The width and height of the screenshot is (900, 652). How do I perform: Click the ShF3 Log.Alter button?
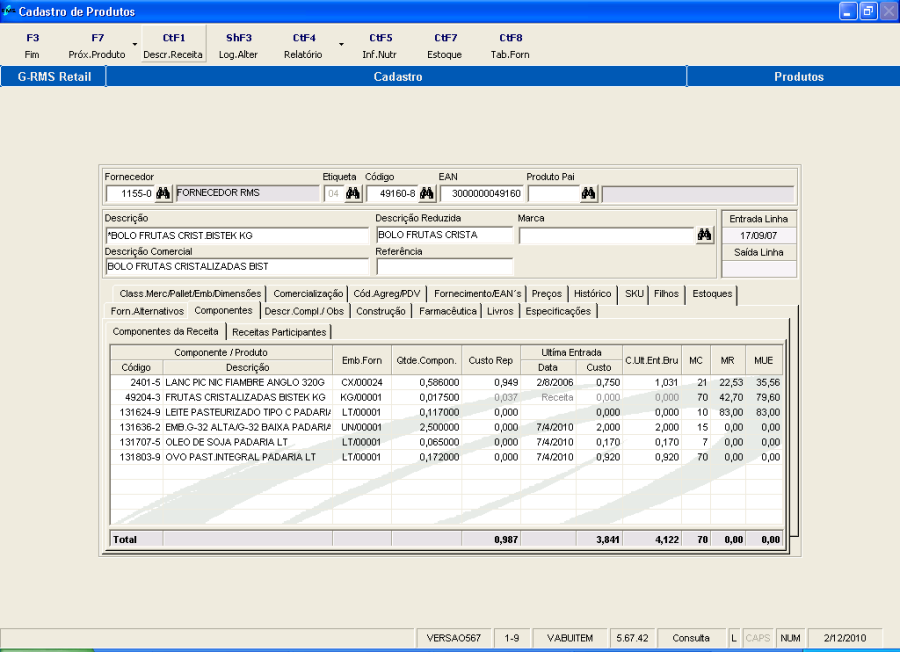239,46
